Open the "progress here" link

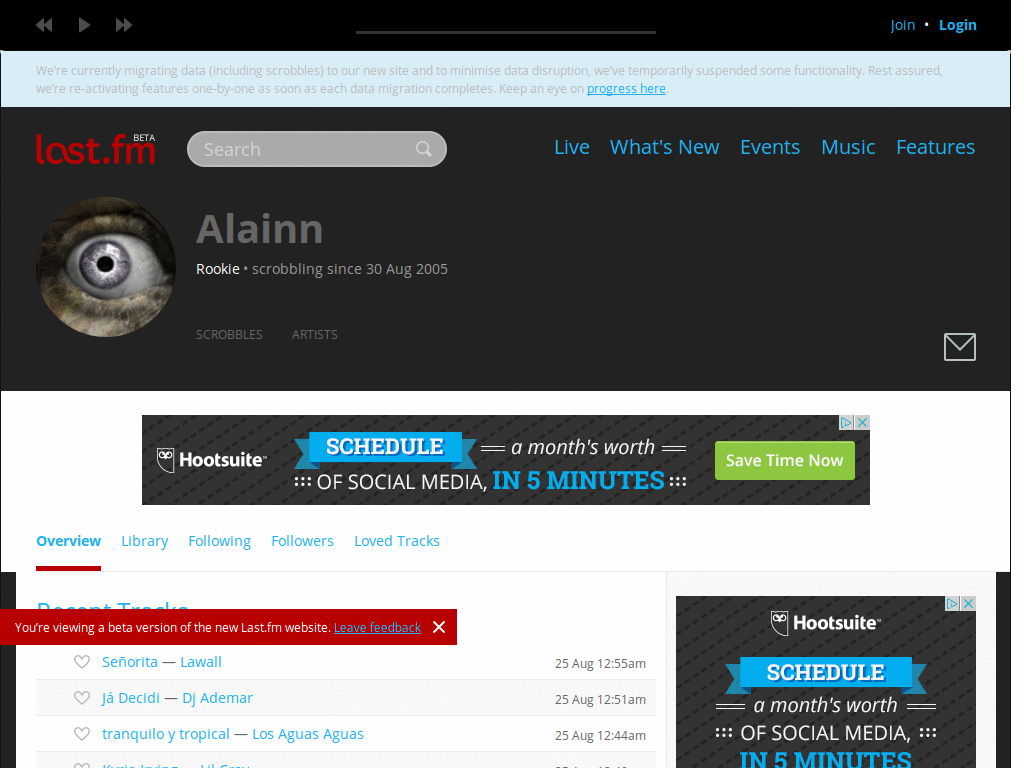click(x=626, y=88)
